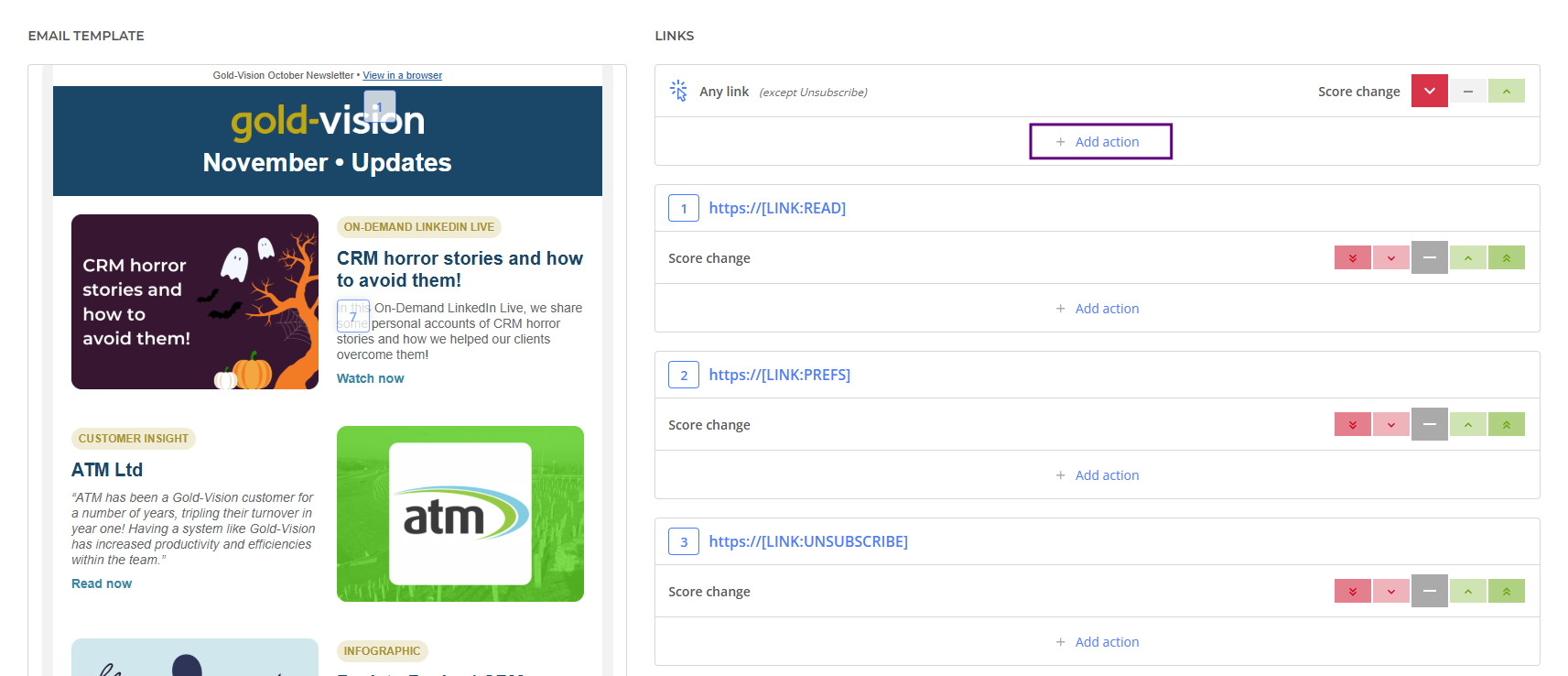Viewport: 1568px width, 676px height.
Task: Choose large increase for LINK:PREFS score
Action: coord(1506,424)
